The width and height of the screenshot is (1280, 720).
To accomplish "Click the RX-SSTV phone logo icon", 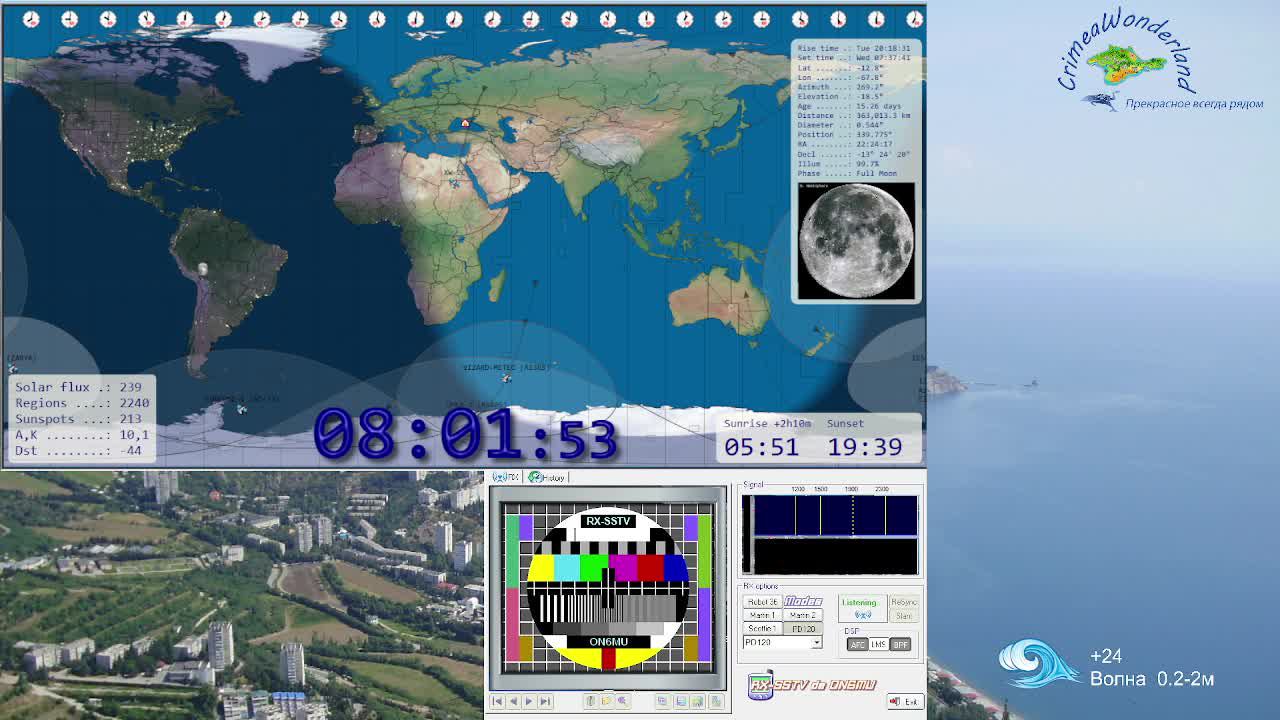I will point(760,685).
